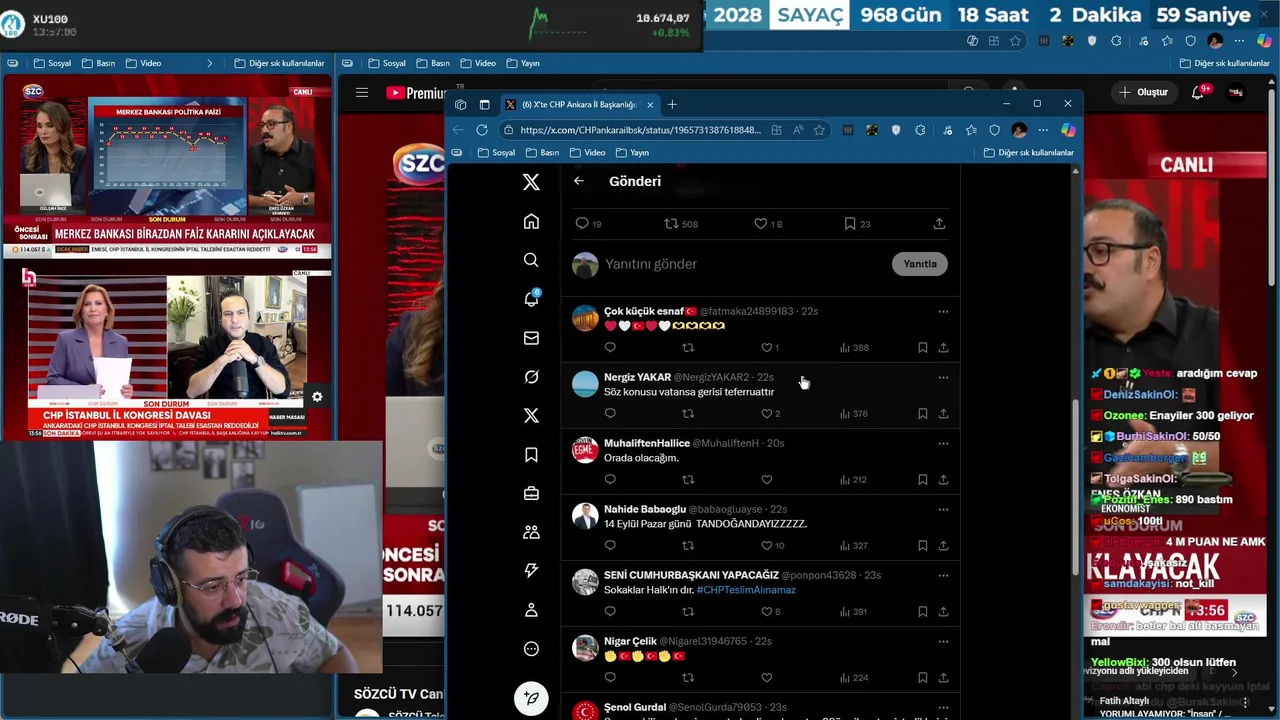Image resolution: width=1280 pixels, height=720 pixels.
Task: Open Yayın bookmarks folder in X window
Action: pyautogui.click(x=632, y=153)
